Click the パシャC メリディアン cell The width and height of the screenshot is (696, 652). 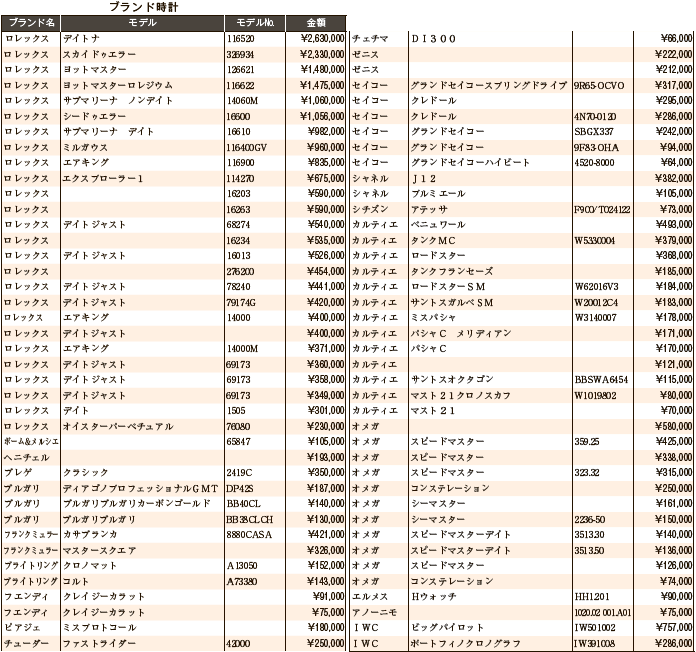[x=461, y=333]
